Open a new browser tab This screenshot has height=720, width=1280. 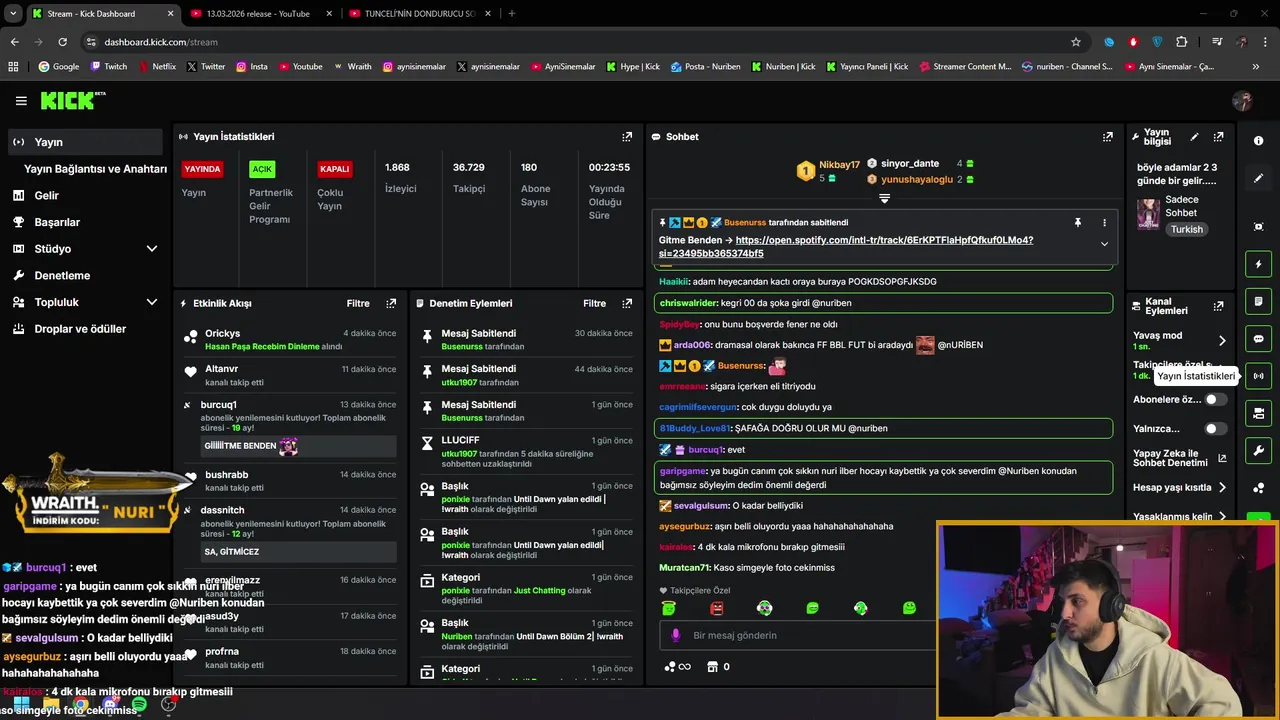point(512,14)
